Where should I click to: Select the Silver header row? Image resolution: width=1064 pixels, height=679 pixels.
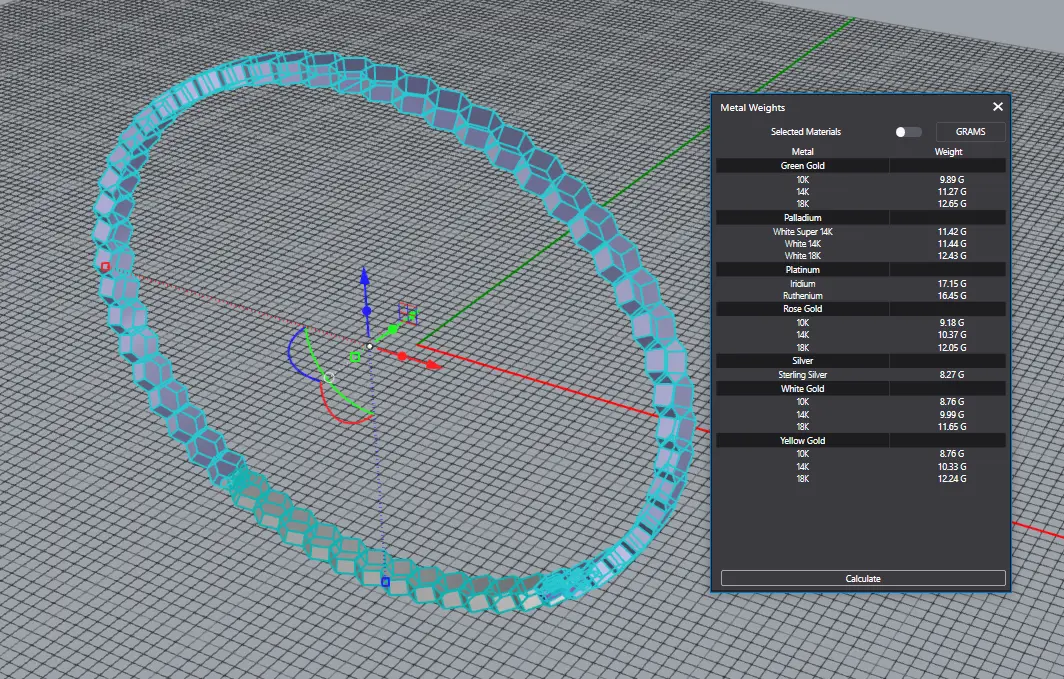(860, 360)
